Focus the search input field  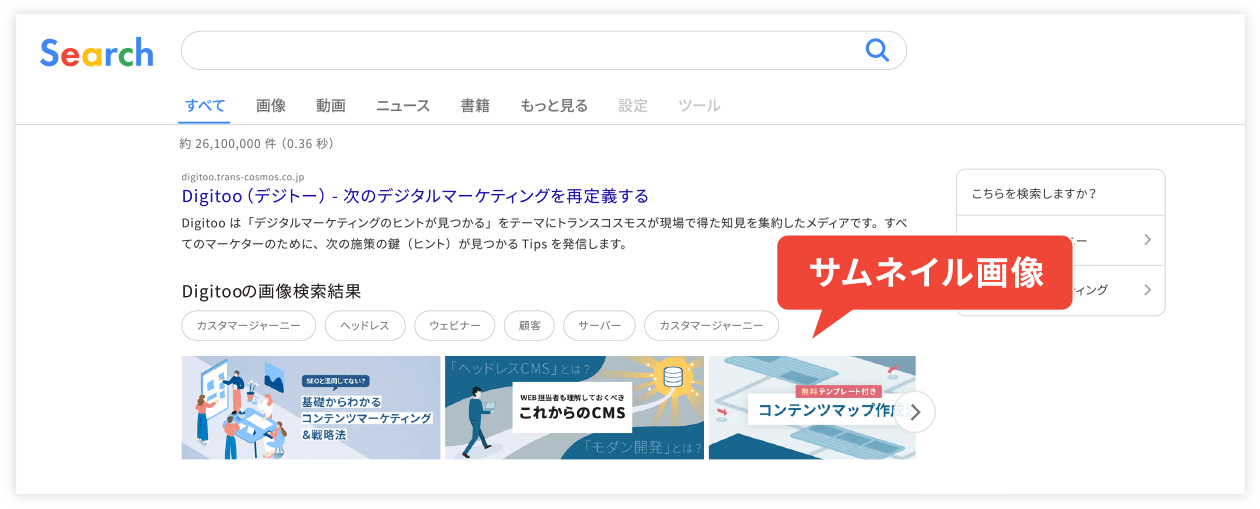point(543,50)
